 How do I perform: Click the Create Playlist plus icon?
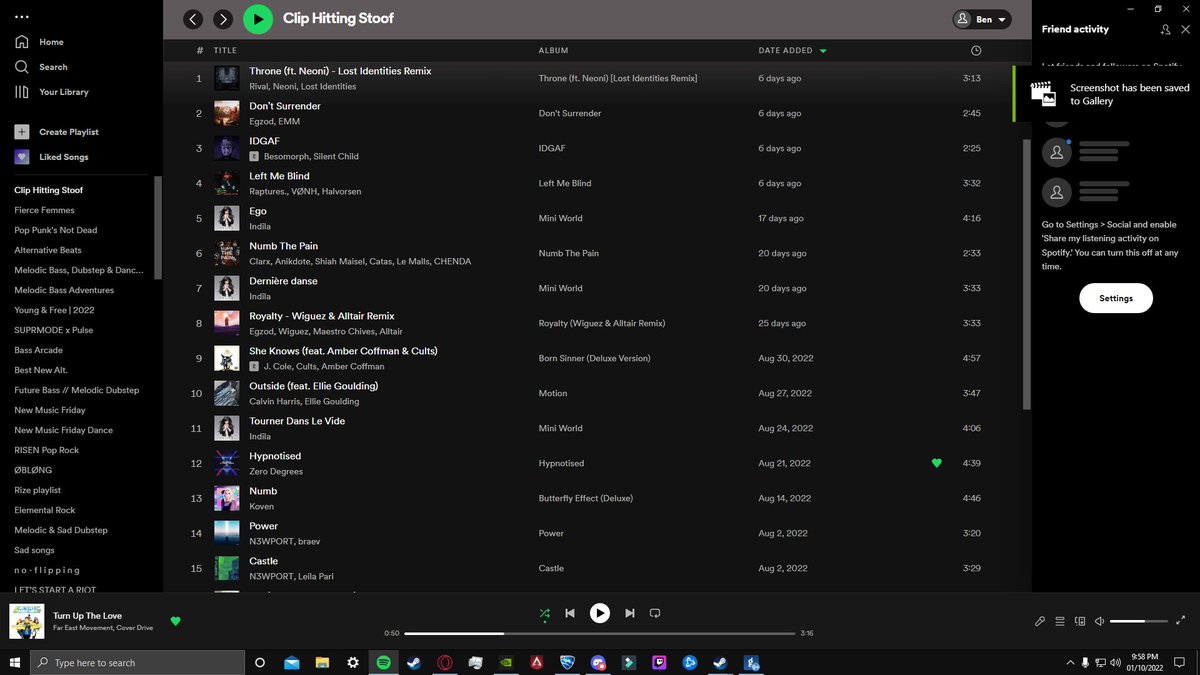tap(21, 132)
